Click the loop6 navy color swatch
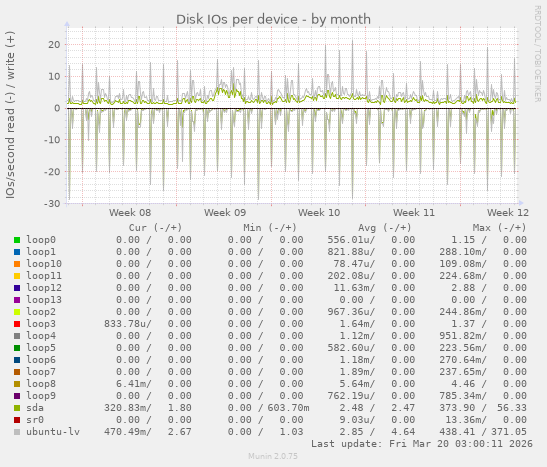Viewport: 547px width, 467px height. coord(17,360)
